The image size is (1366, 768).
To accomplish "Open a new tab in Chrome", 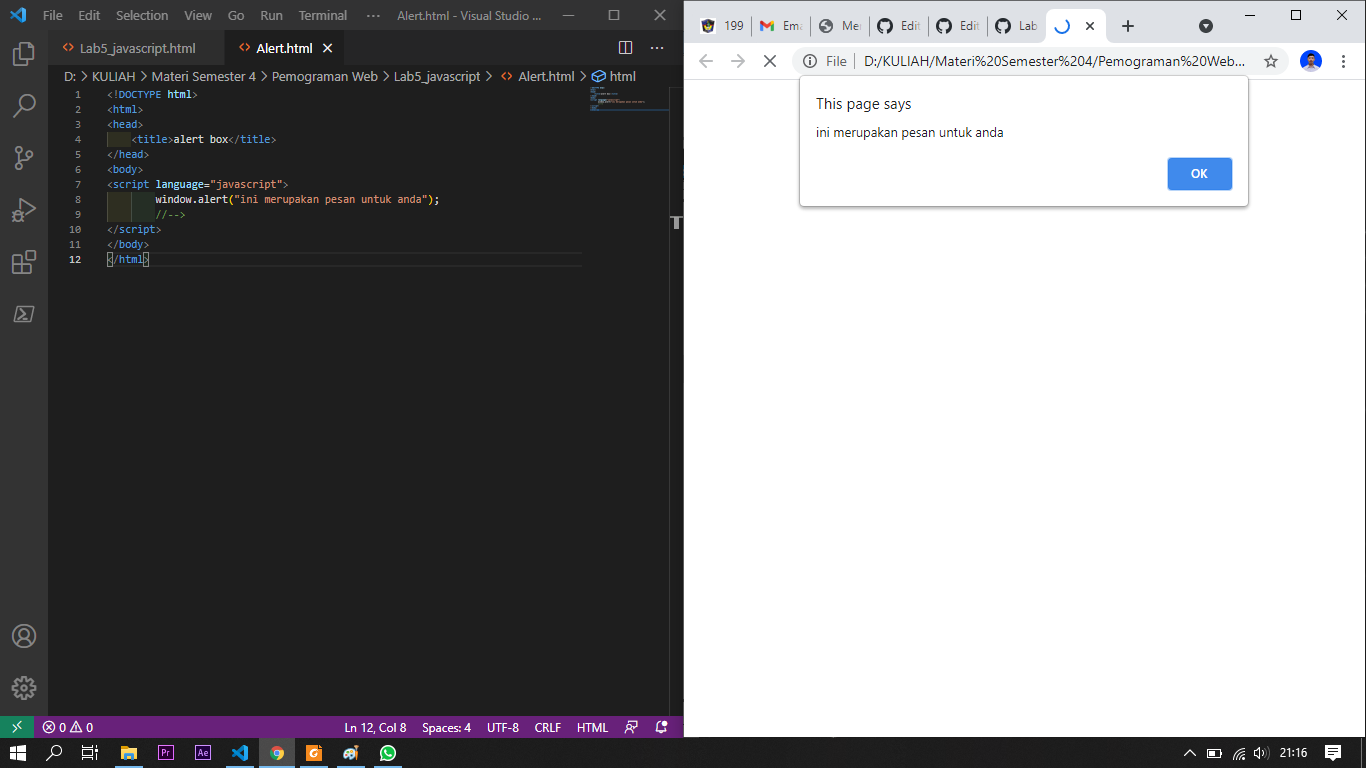I will 1128,26.
